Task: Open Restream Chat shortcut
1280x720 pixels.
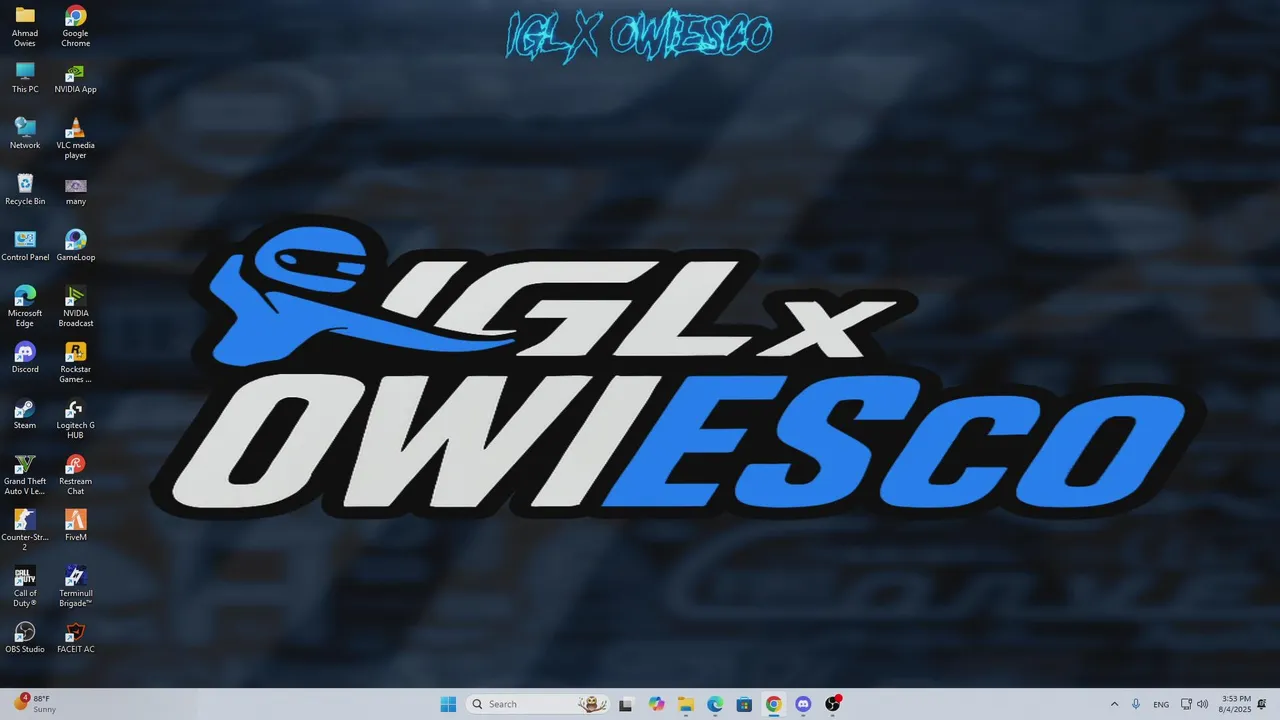Action: pyautogui.click(x=75, y=474)
